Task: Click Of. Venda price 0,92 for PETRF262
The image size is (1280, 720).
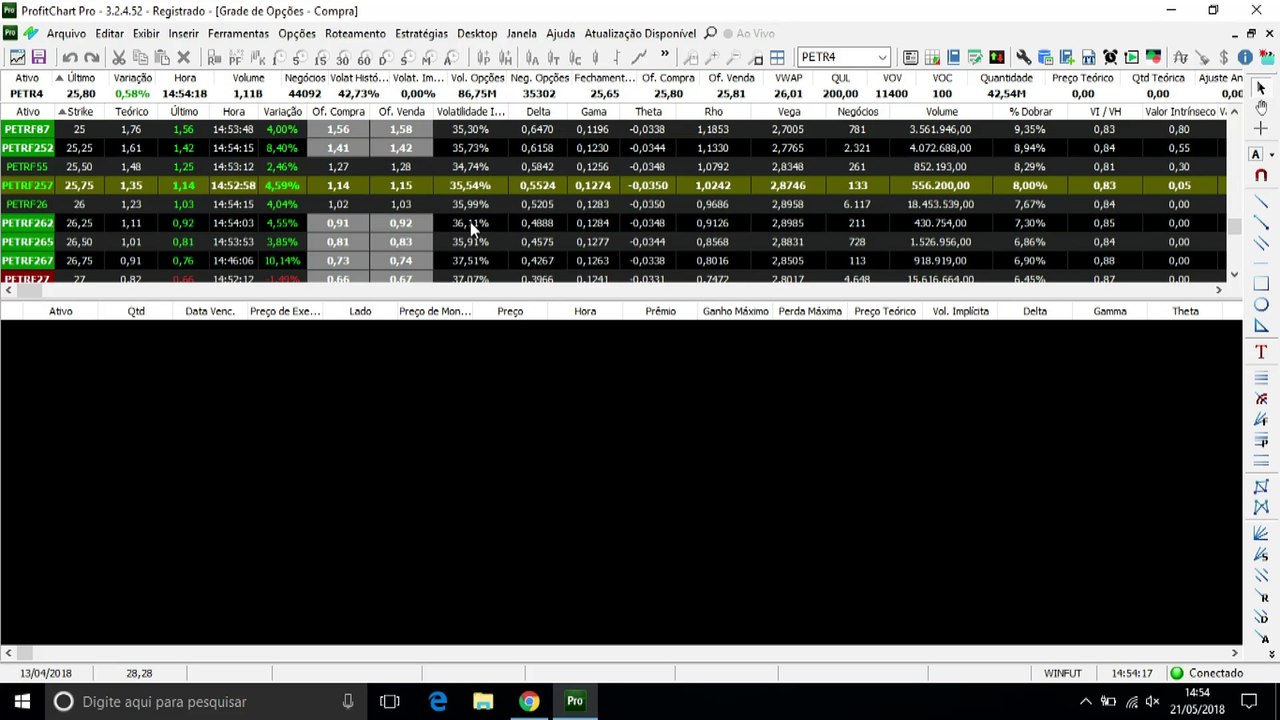Action: (x=401, y=223)
